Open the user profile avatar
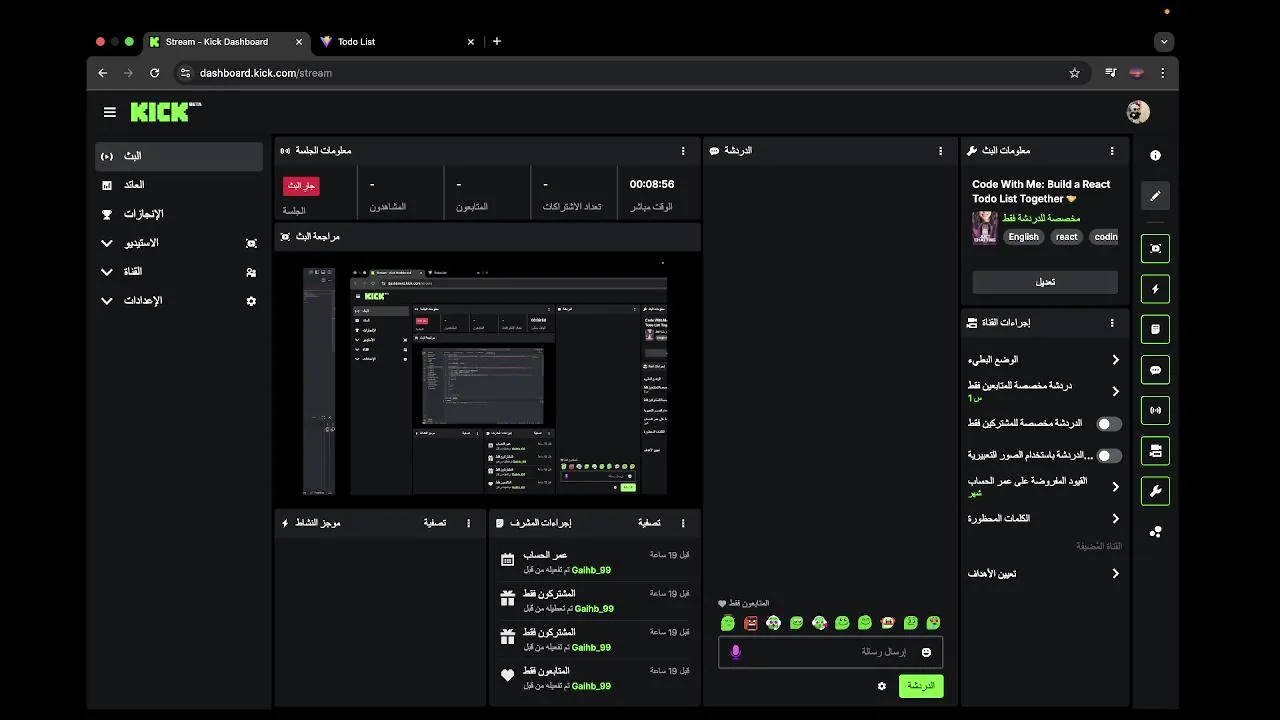The image size is (1280, 720). pos(1138,112)
